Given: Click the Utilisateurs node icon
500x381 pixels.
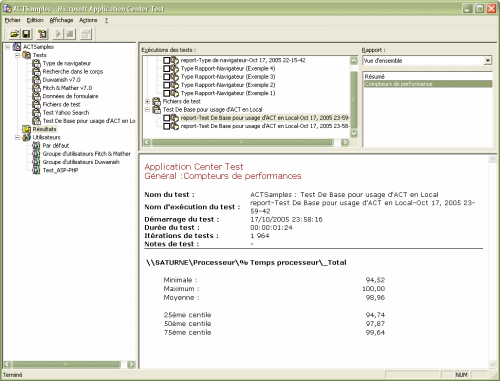Looking at the screenshot, I should click(x=27, y=137).
